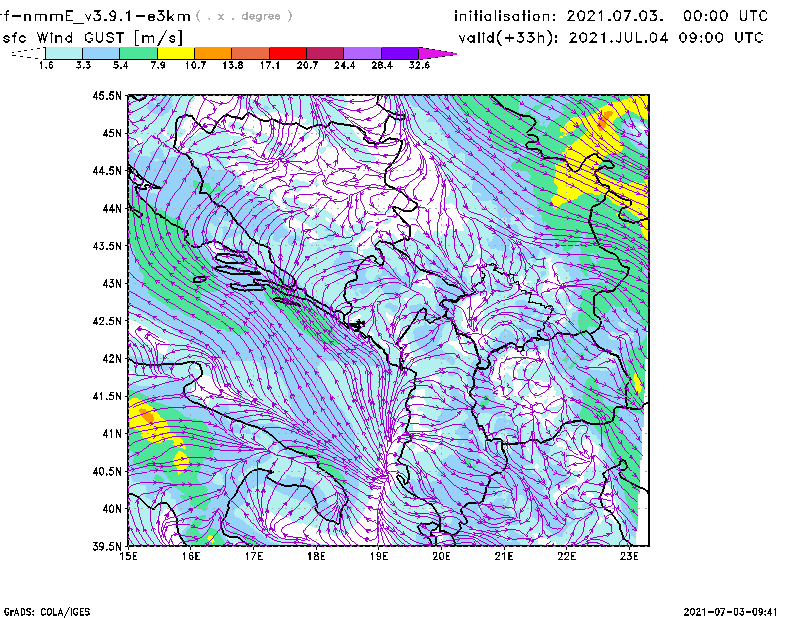
Task: Click the 18E longitude label
Action: point(316,556)
